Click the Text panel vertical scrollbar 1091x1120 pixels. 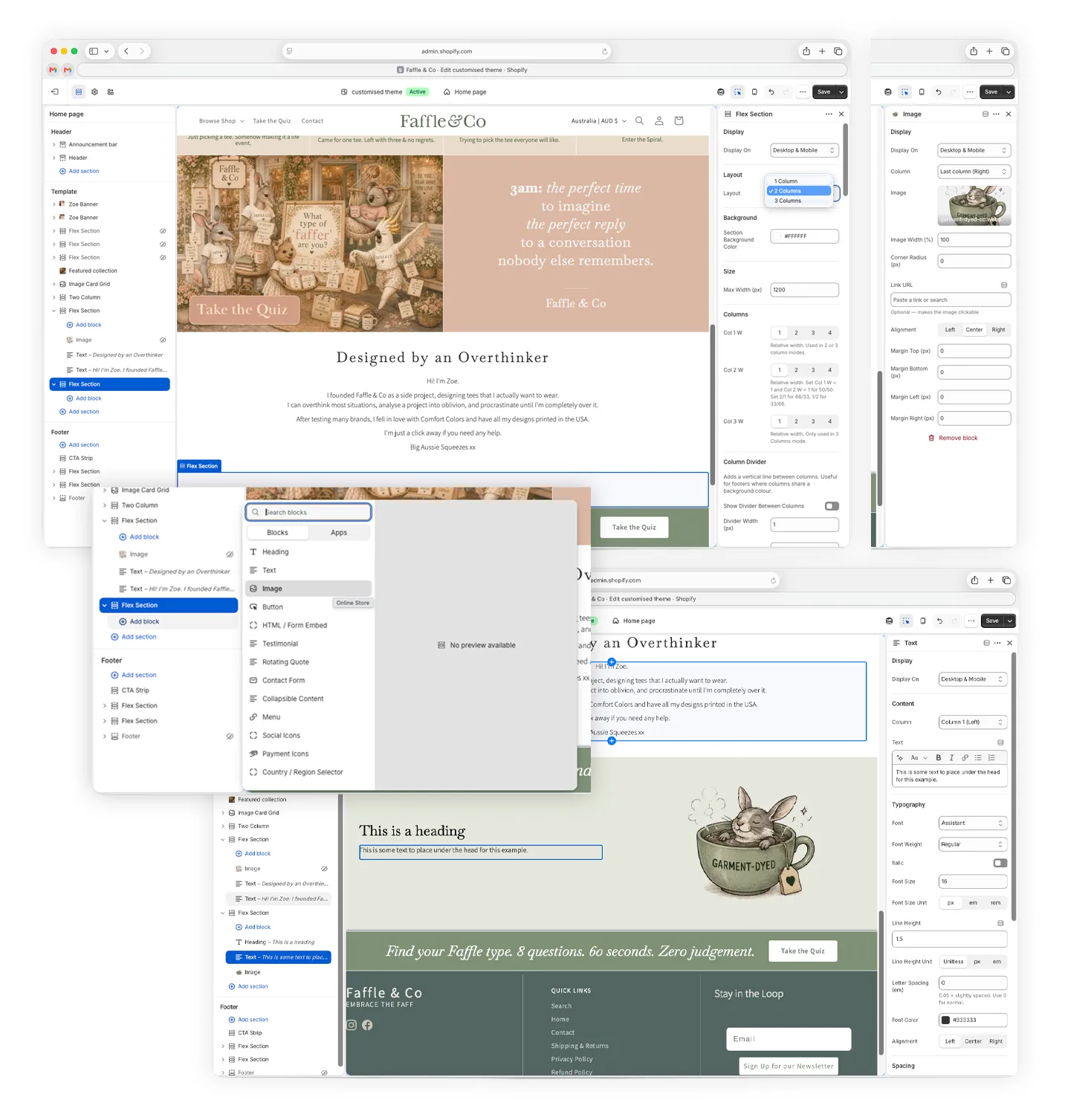pos(1013,788)
